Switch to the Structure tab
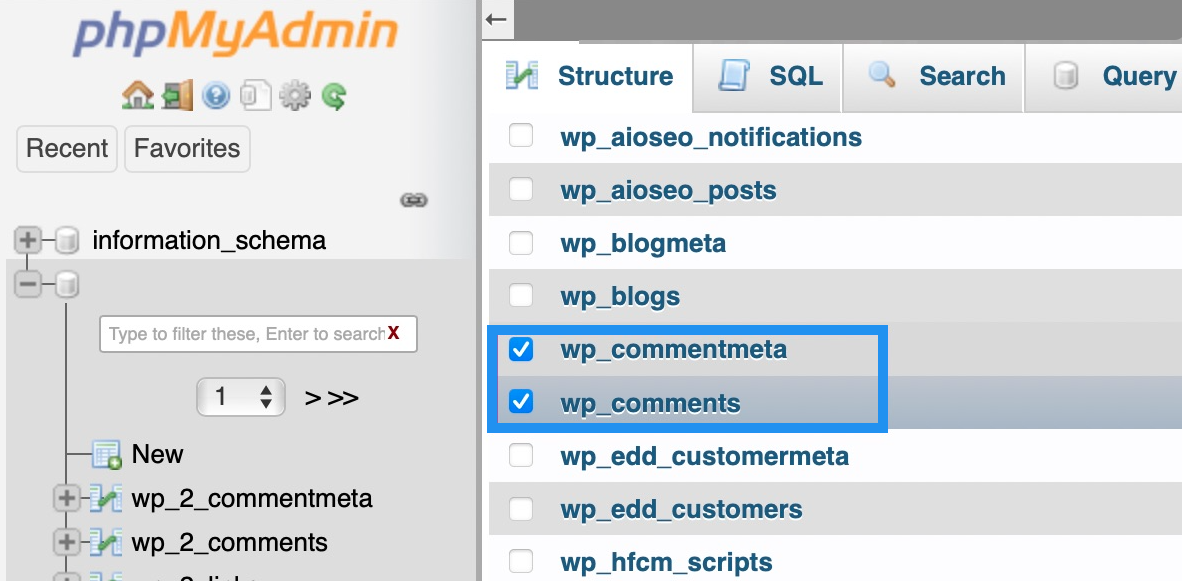The width and height of the screenshot is (1182, 581). (x=589, y=76)
